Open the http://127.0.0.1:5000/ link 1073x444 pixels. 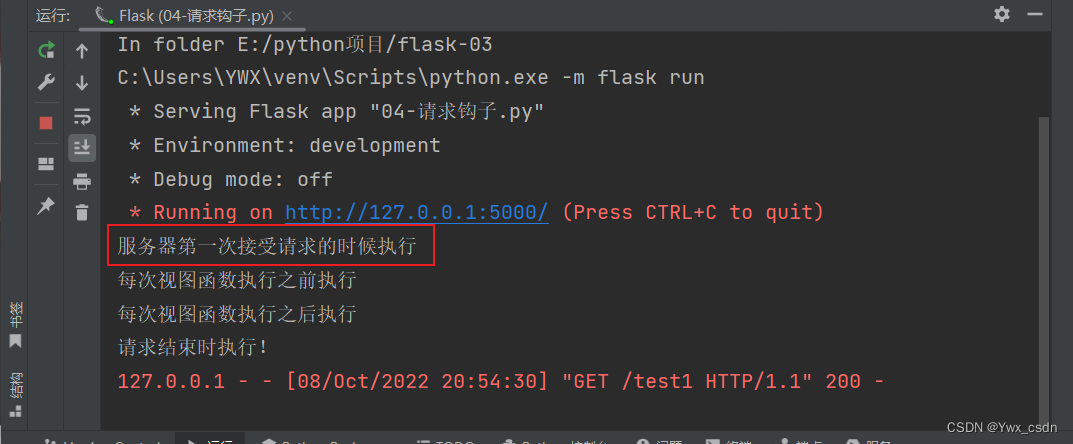point(416,212)
